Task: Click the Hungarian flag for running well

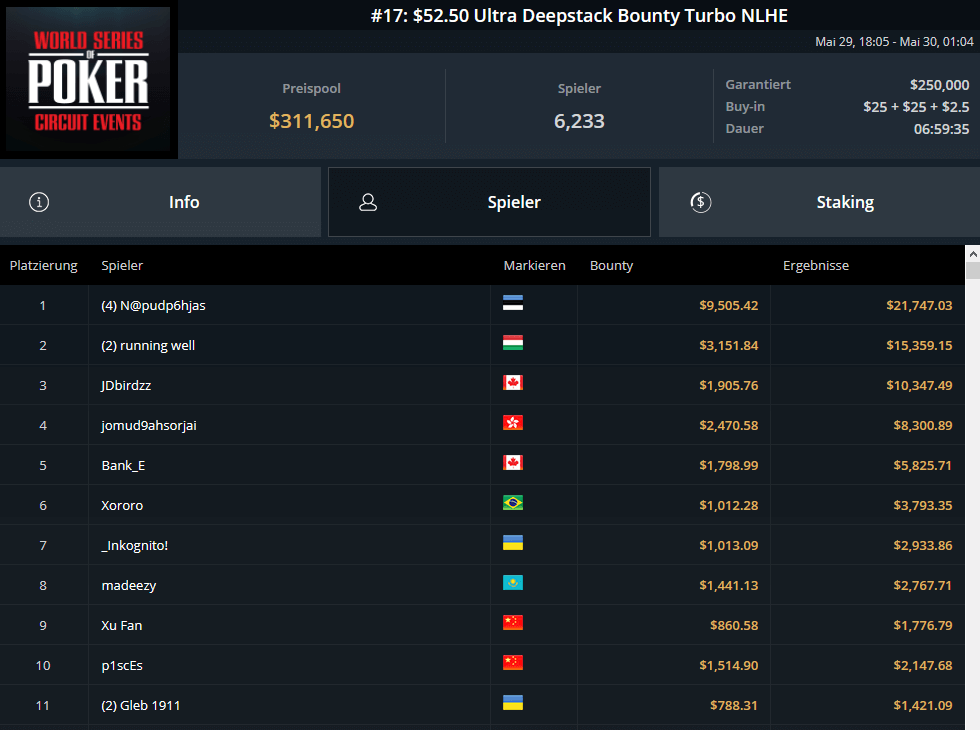Action: (x=513, y=344)
